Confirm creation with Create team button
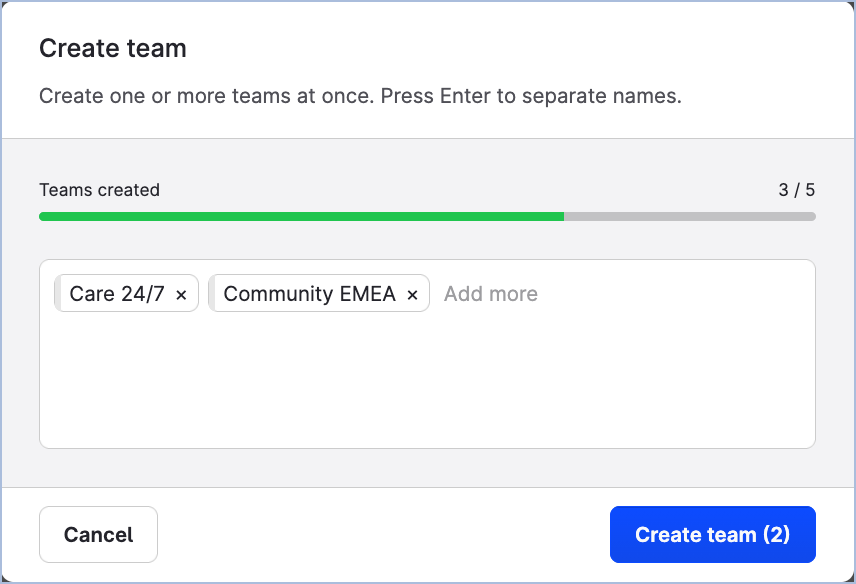The width and height of the screenshot is (856, 584). 712,534
